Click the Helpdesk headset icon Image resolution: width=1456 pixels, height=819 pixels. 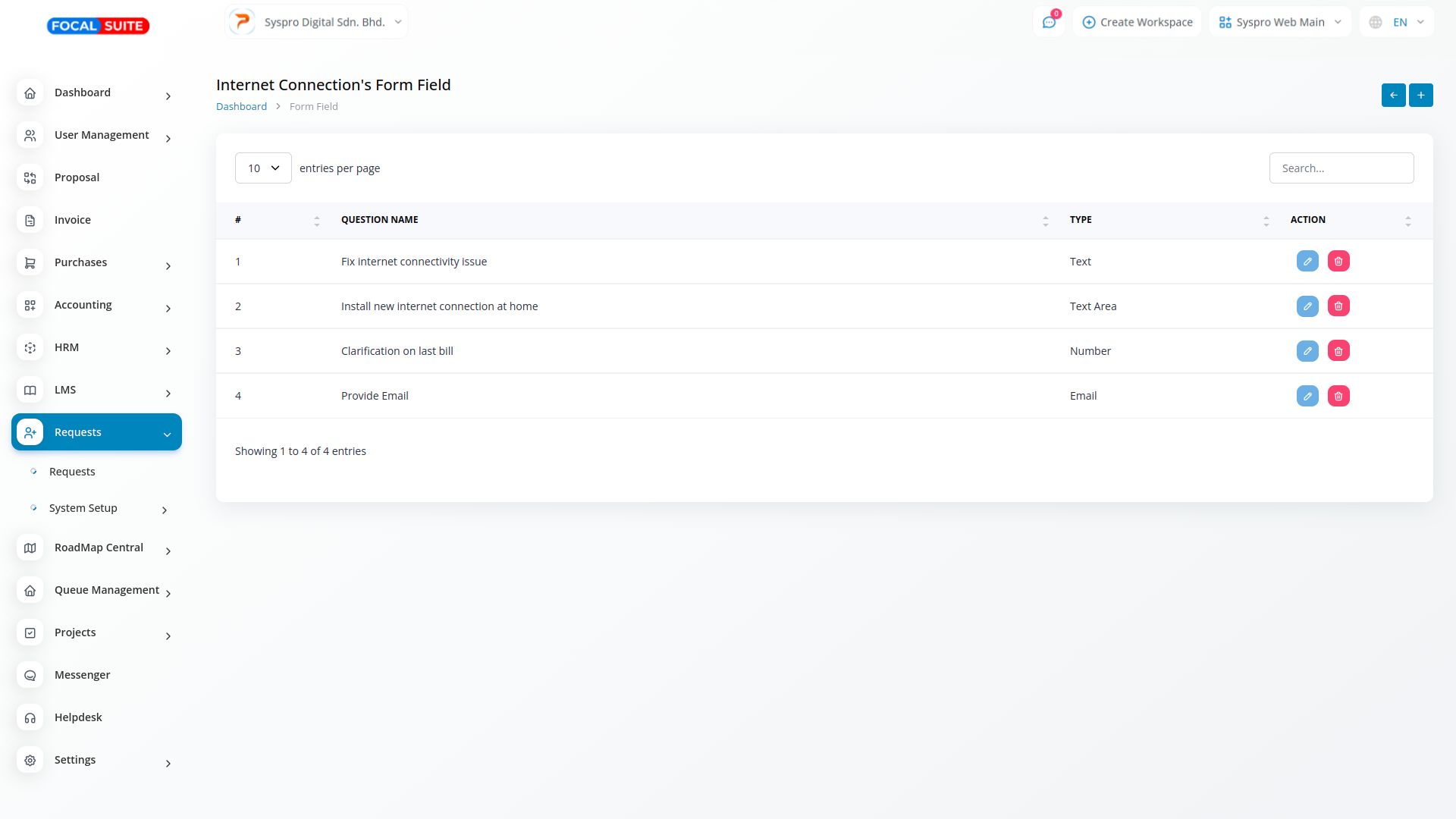coord(30,717)
